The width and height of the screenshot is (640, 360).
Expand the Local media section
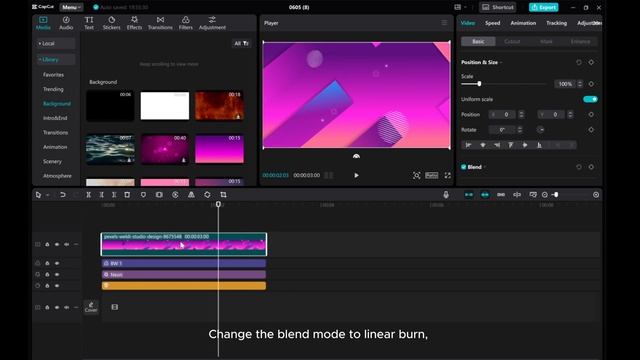point(56,43)
